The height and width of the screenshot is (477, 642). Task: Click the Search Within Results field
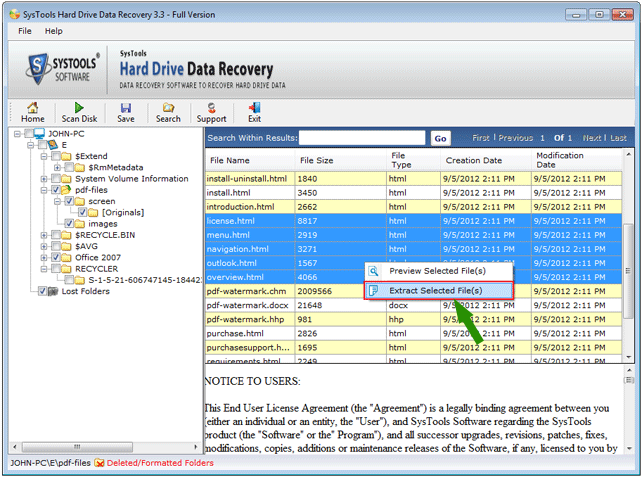pos(362,138)
